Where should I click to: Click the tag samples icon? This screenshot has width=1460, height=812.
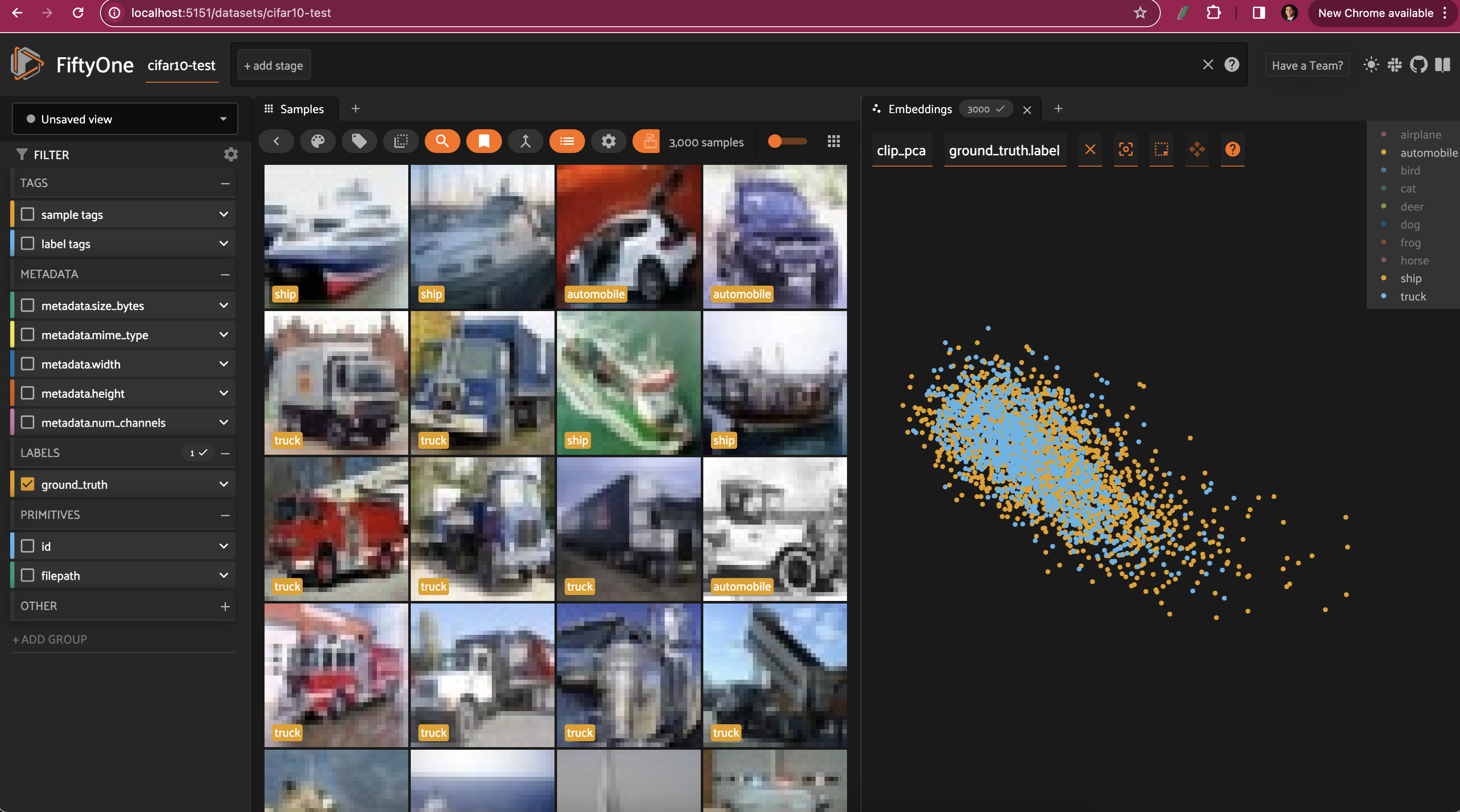359,141
